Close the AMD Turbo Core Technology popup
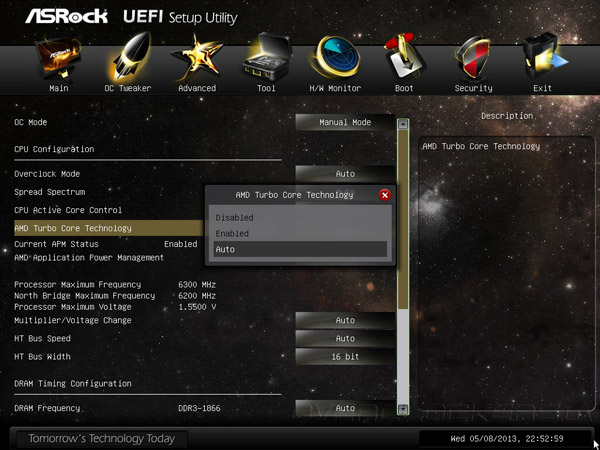 385,195
